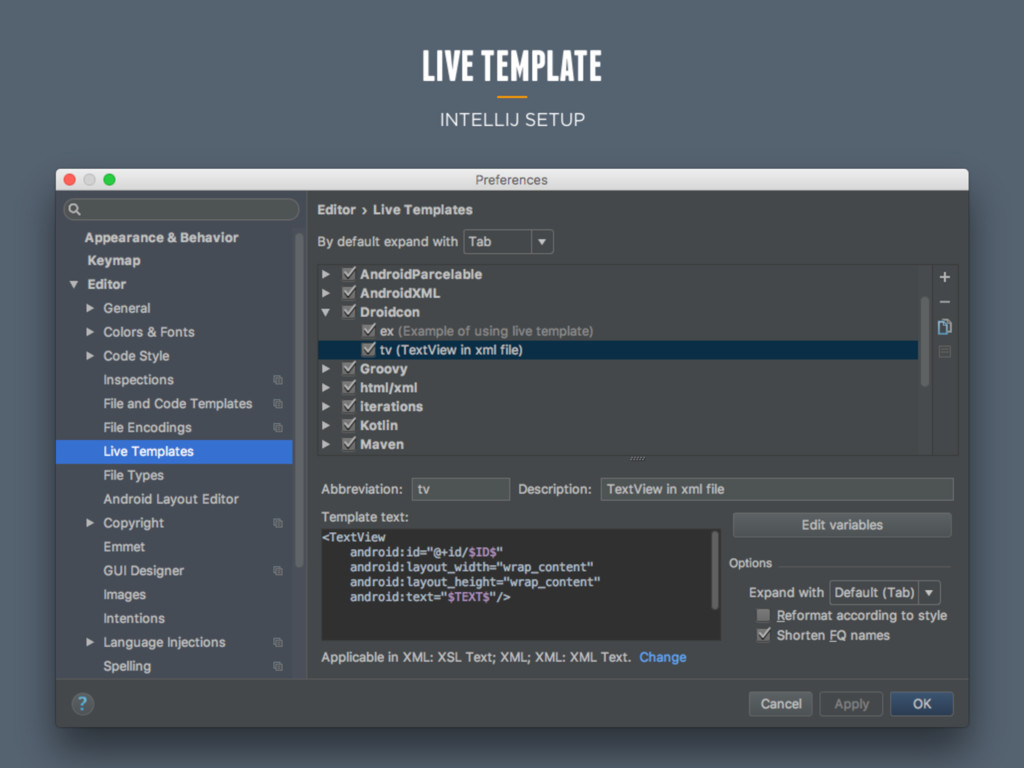1024x768 pixels.
Task: Open Expand with Default (Tab) dropdown
Action: point(884,592)
